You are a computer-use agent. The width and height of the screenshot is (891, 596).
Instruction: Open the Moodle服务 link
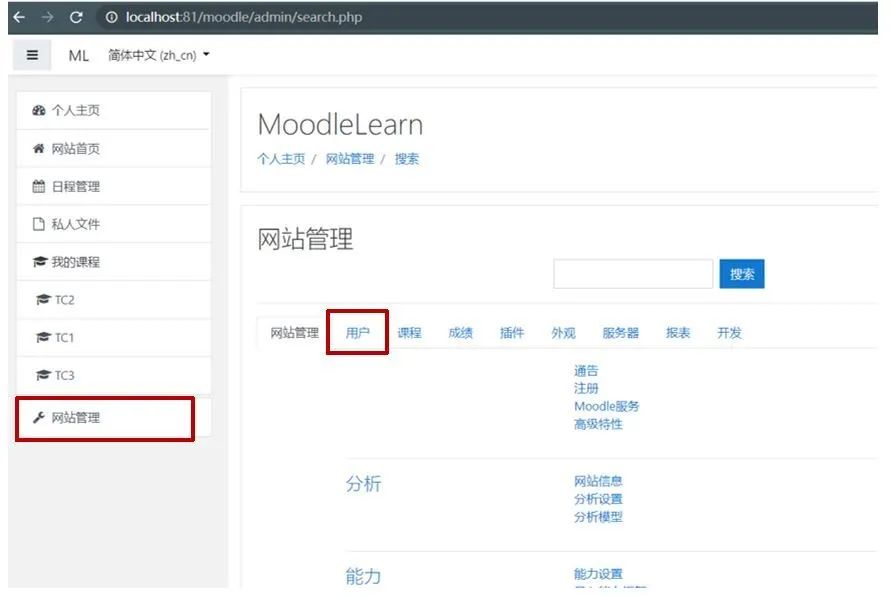point(606,406)
